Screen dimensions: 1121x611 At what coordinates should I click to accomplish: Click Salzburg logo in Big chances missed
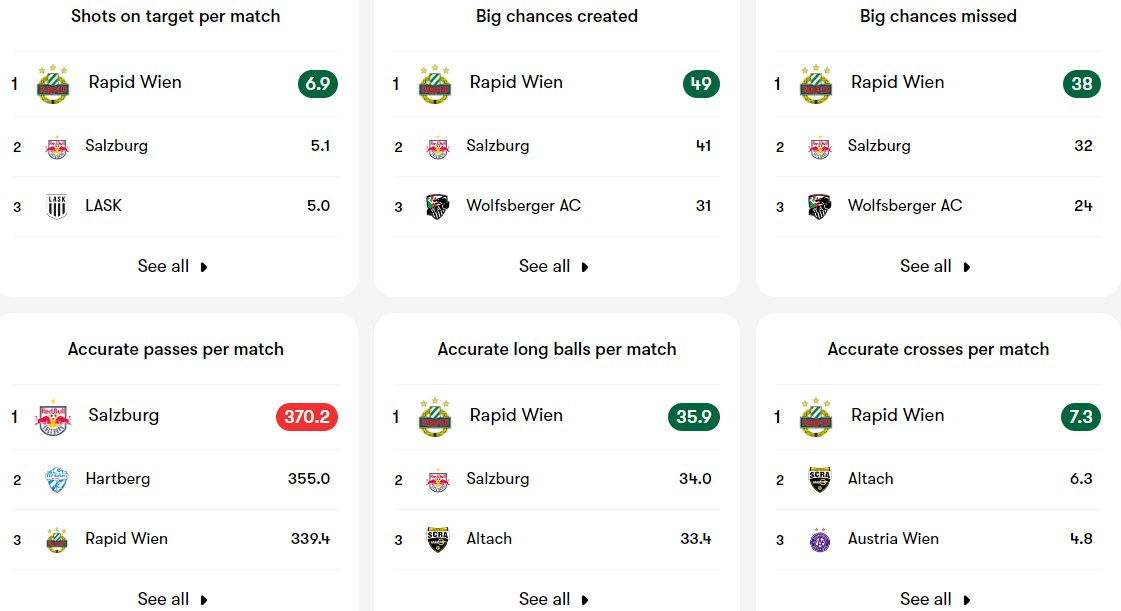819,147
